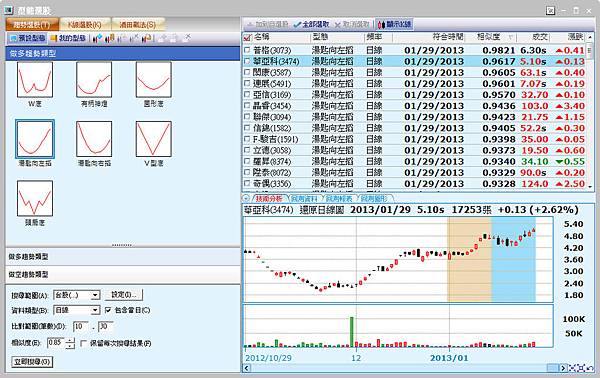Collapse the blue 做多趨勢類型 header bar
The image size is (600, 378).
point(122,54)
